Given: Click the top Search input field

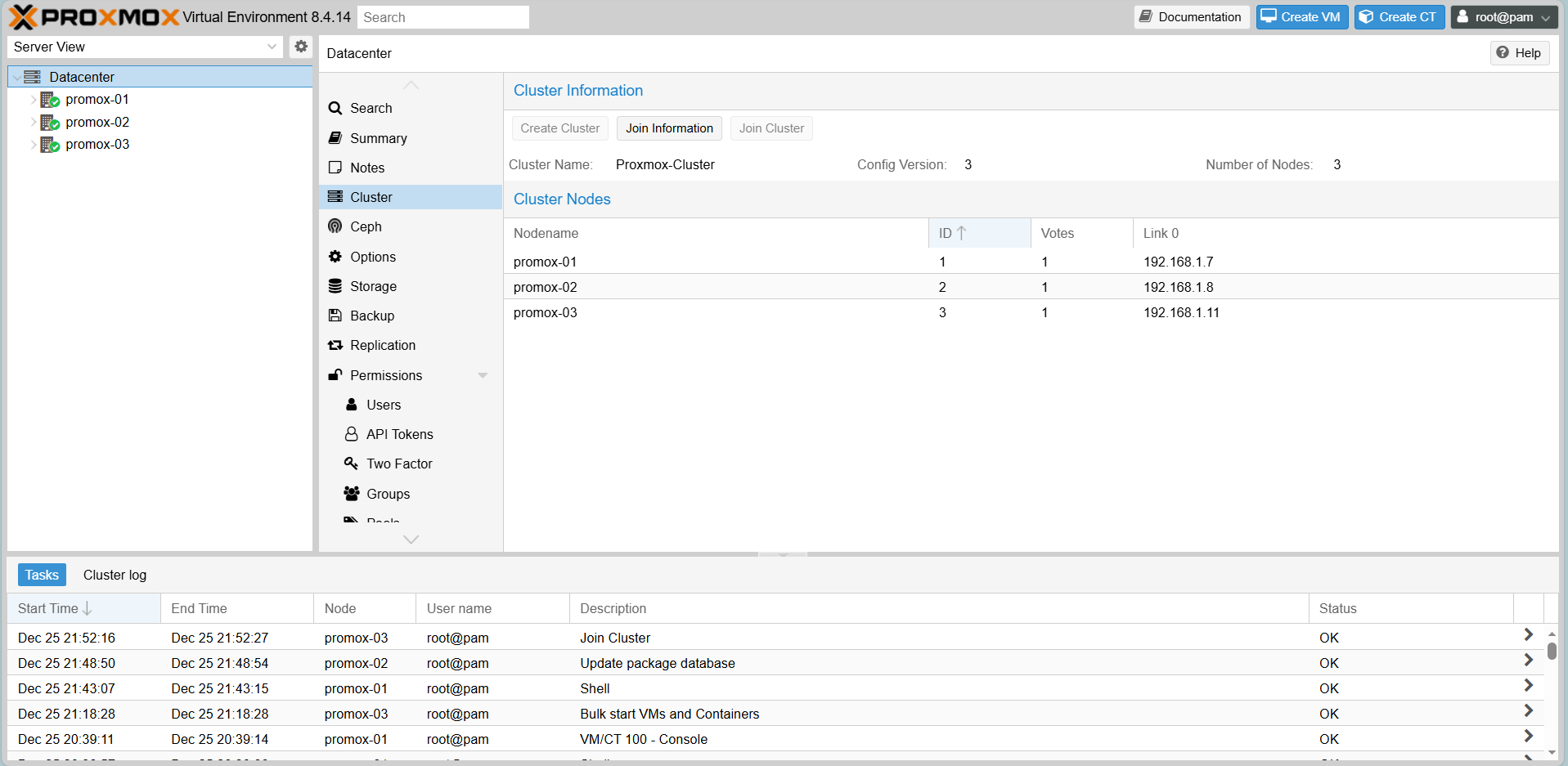Looking at the screenshot, I should pos(443,17).
